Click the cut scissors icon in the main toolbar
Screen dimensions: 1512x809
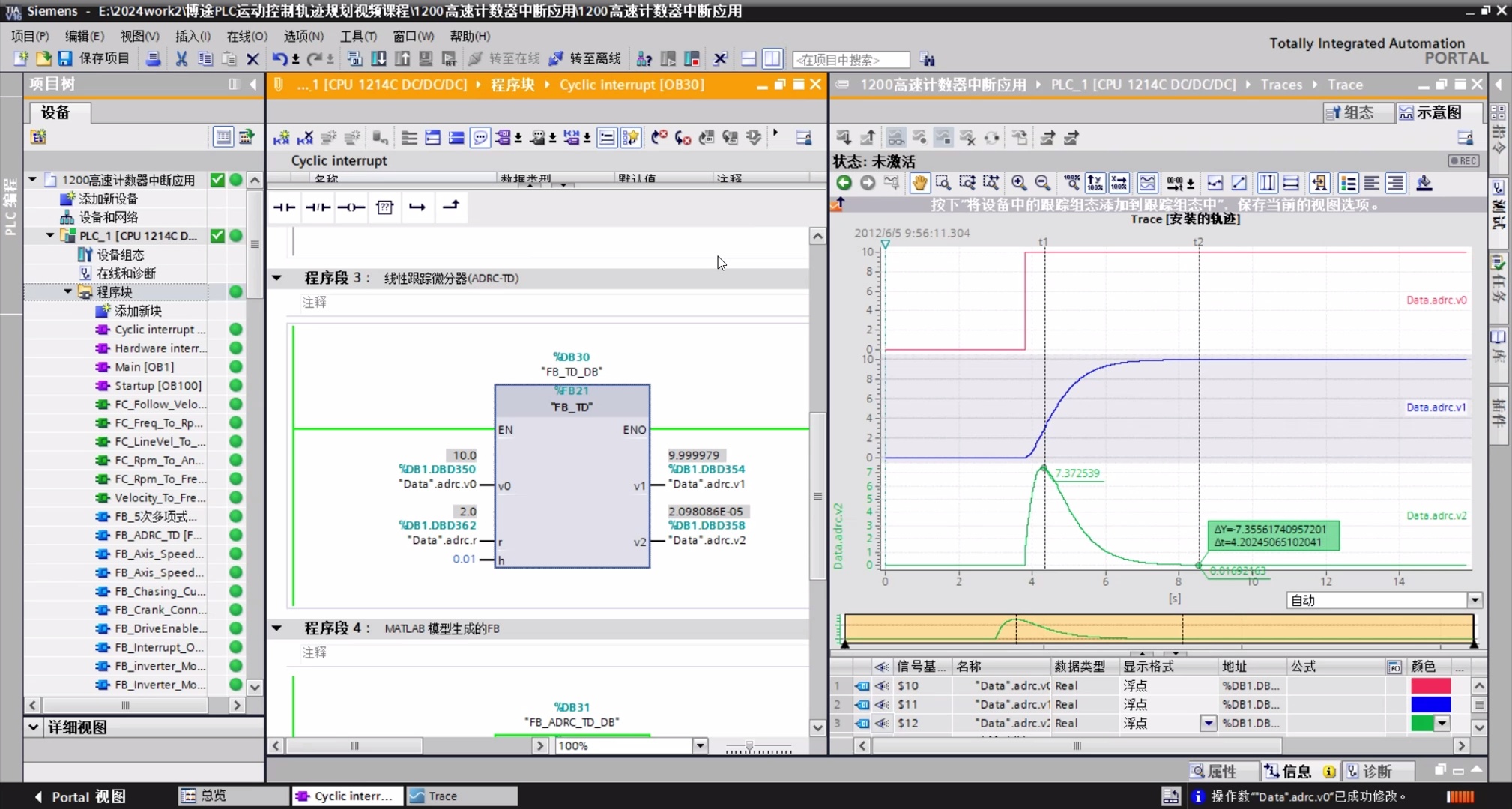[x=181, y=58]
